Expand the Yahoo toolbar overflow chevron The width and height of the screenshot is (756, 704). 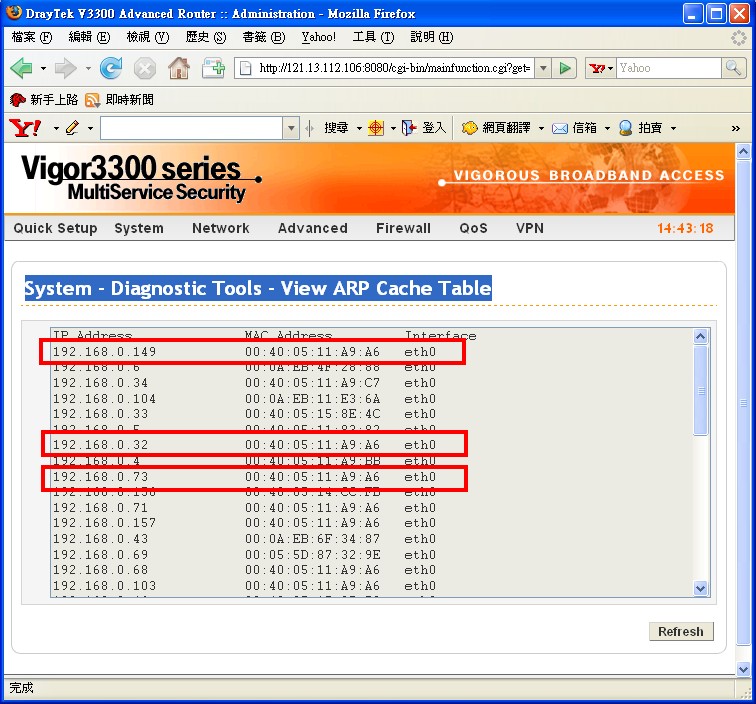coord(736,128)
